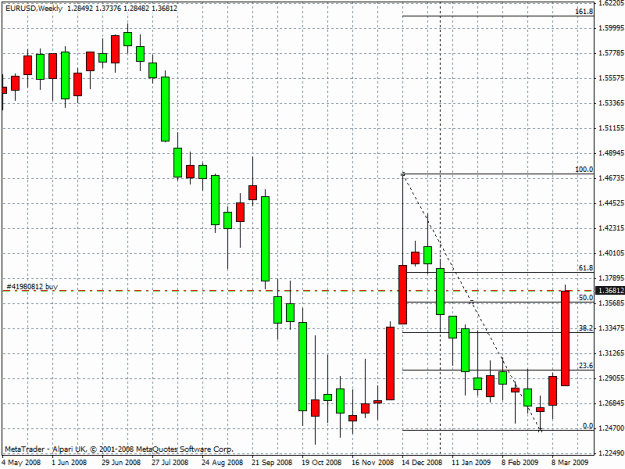
Task: Click the 1.22490 price axis label
Action: tap(611, 453)
